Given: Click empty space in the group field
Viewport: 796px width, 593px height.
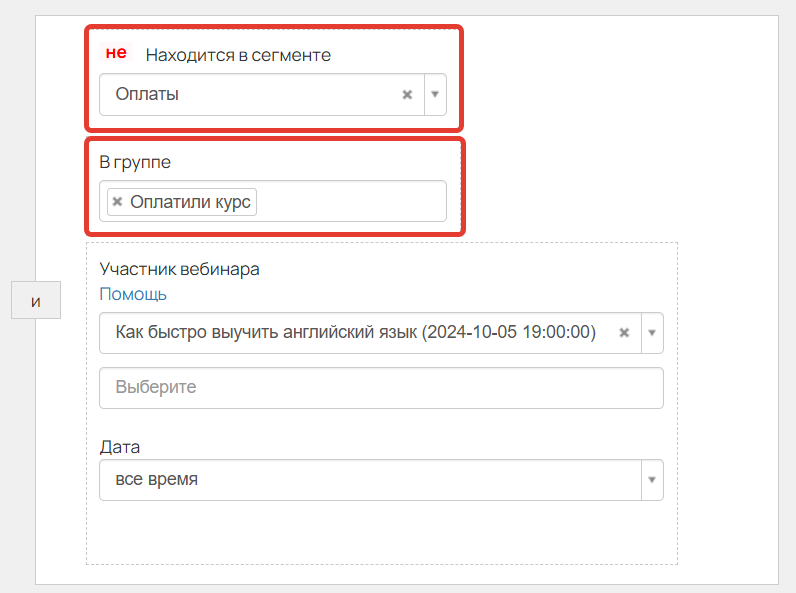Looking at the screenshot, I should click(350, 202).
